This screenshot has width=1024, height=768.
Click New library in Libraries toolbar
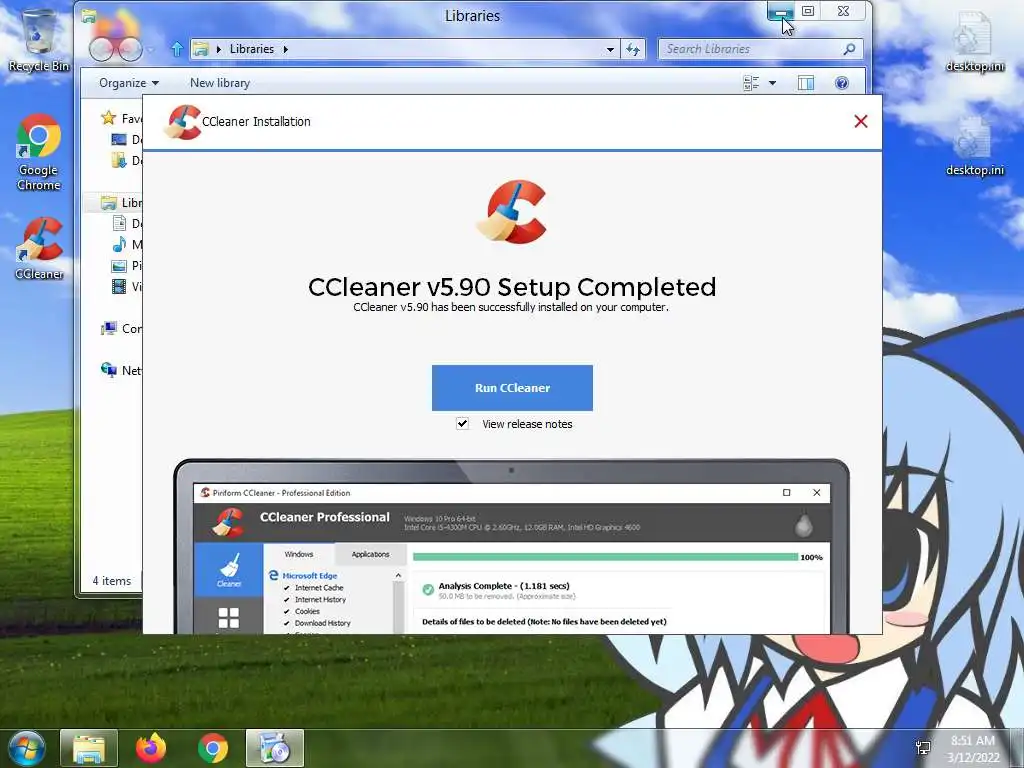(x=220, y=83)
